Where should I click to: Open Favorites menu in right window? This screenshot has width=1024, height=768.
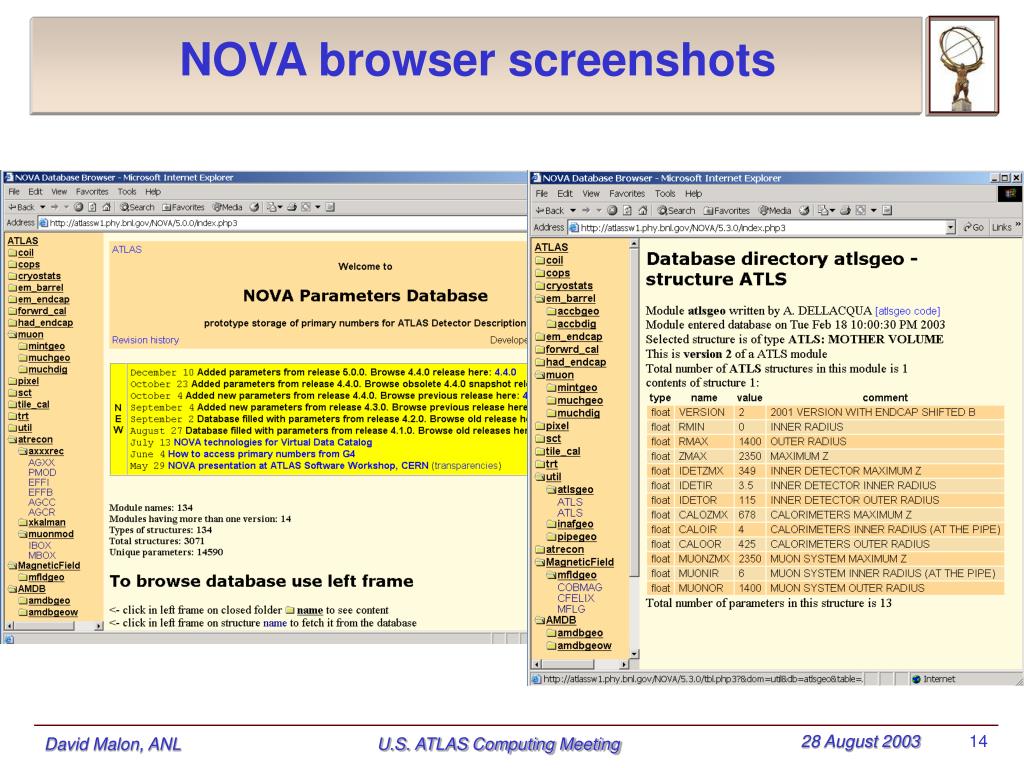pyautogui.click(x=627, y=194)
